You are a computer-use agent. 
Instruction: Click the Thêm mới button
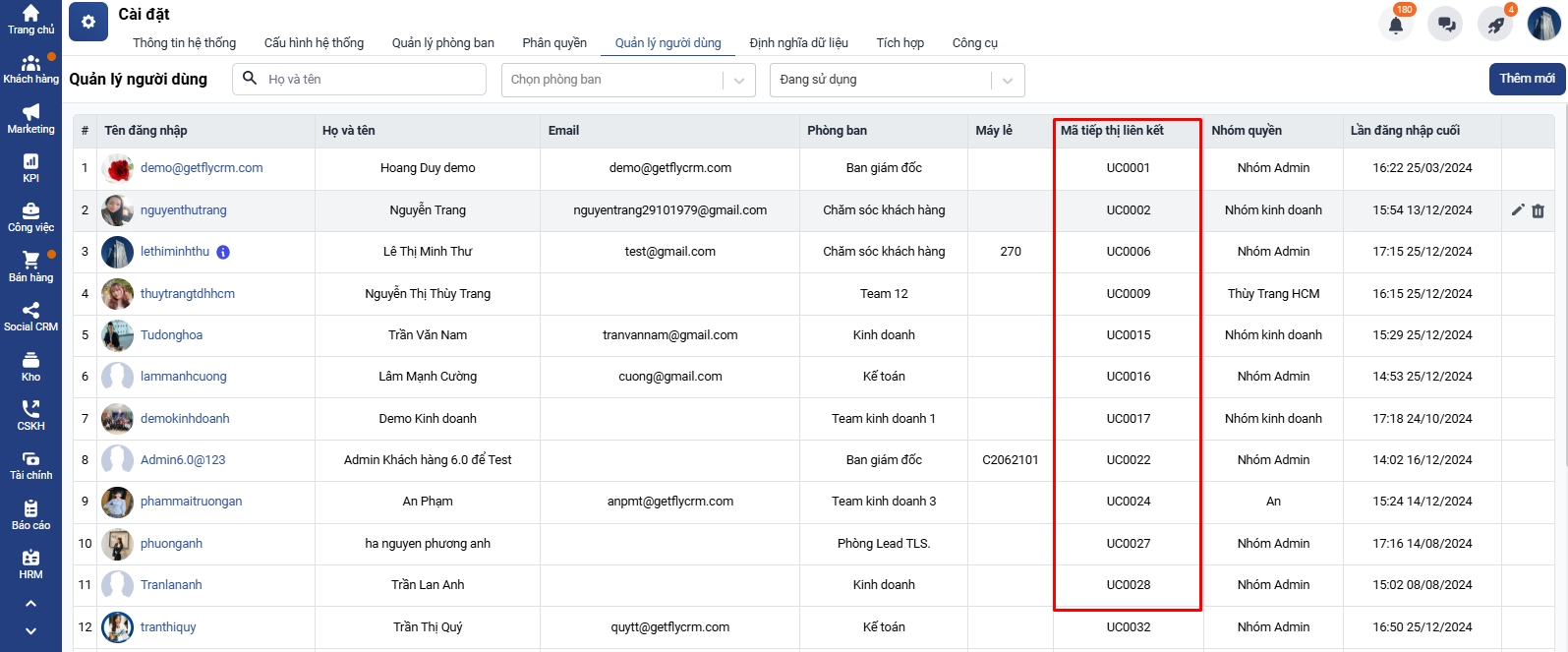click(1527, 79)
